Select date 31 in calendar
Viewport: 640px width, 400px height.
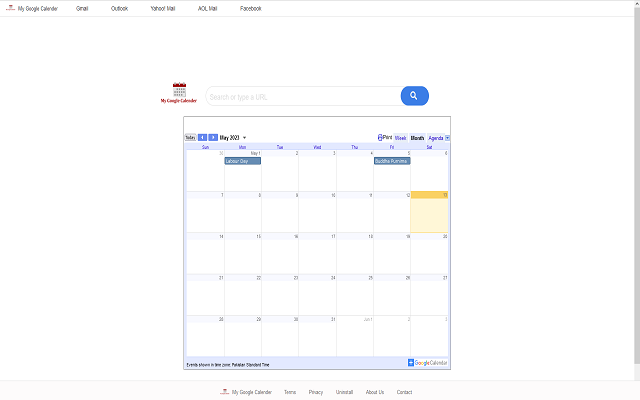[x=333, y=319]
